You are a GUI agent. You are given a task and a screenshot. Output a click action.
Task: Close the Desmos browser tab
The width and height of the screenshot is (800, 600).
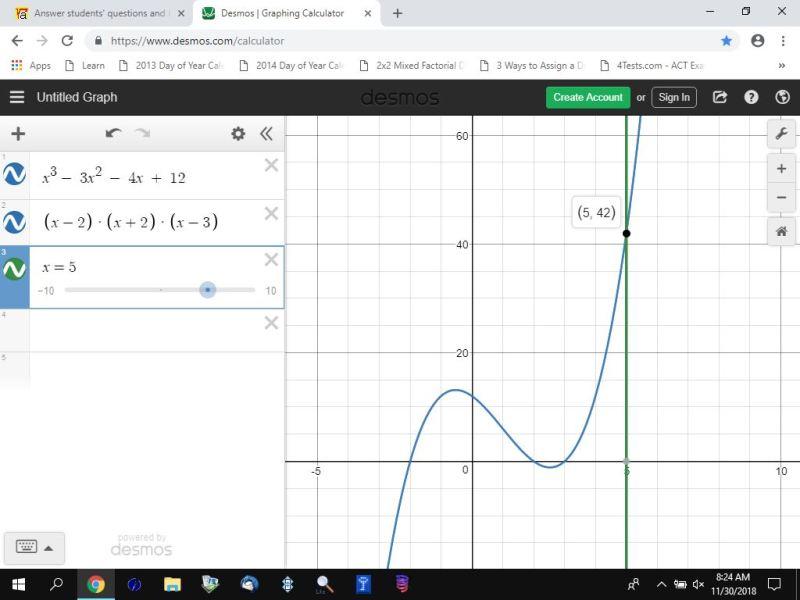(368, 14)
